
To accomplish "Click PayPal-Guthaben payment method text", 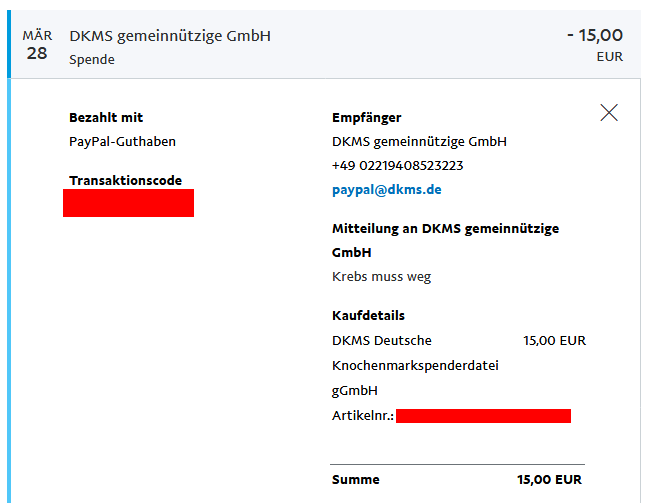I will (122, 142).
